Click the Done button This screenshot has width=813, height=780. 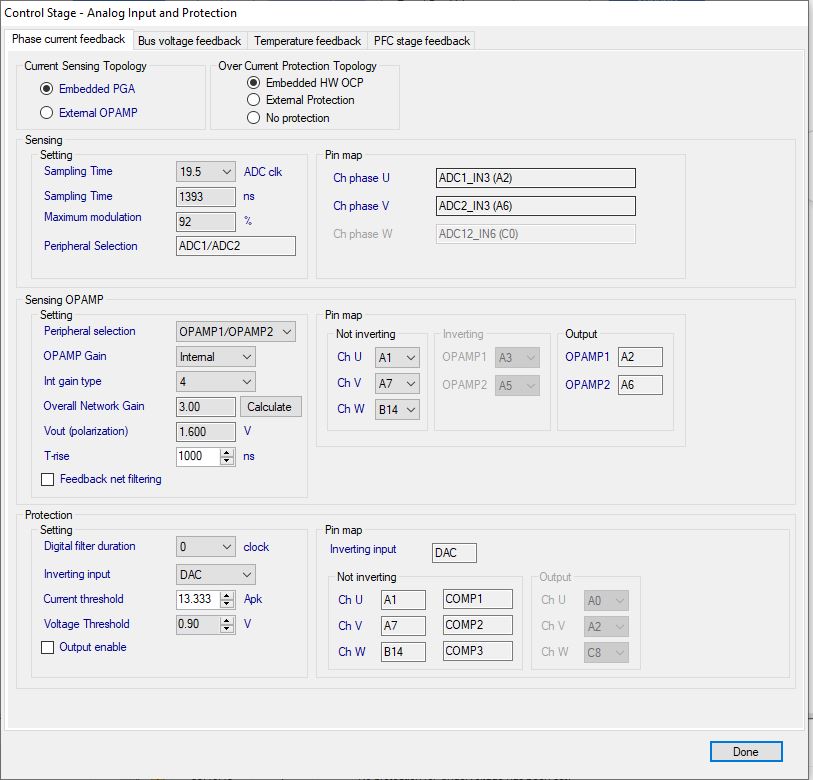pyautogui.click(x=746, y=751)
